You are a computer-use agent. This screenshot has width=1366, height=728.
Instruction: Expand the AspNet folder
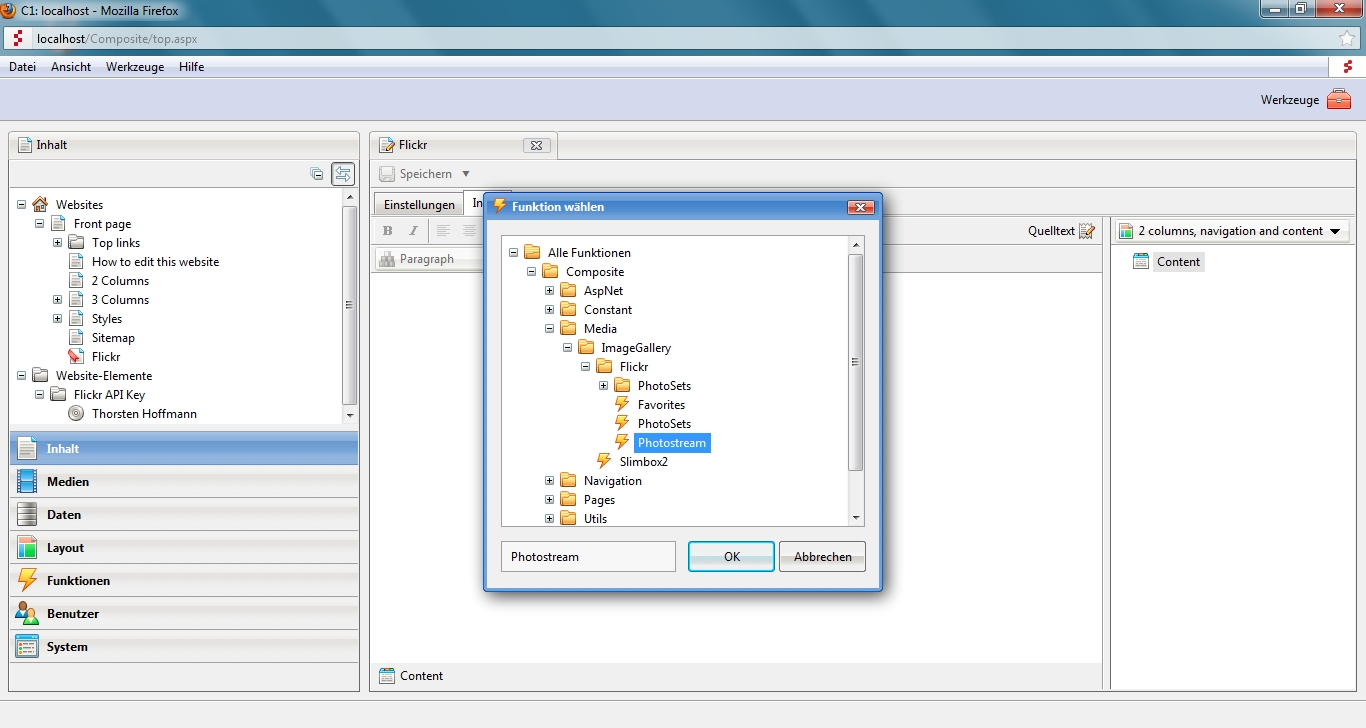pos(549,291)
